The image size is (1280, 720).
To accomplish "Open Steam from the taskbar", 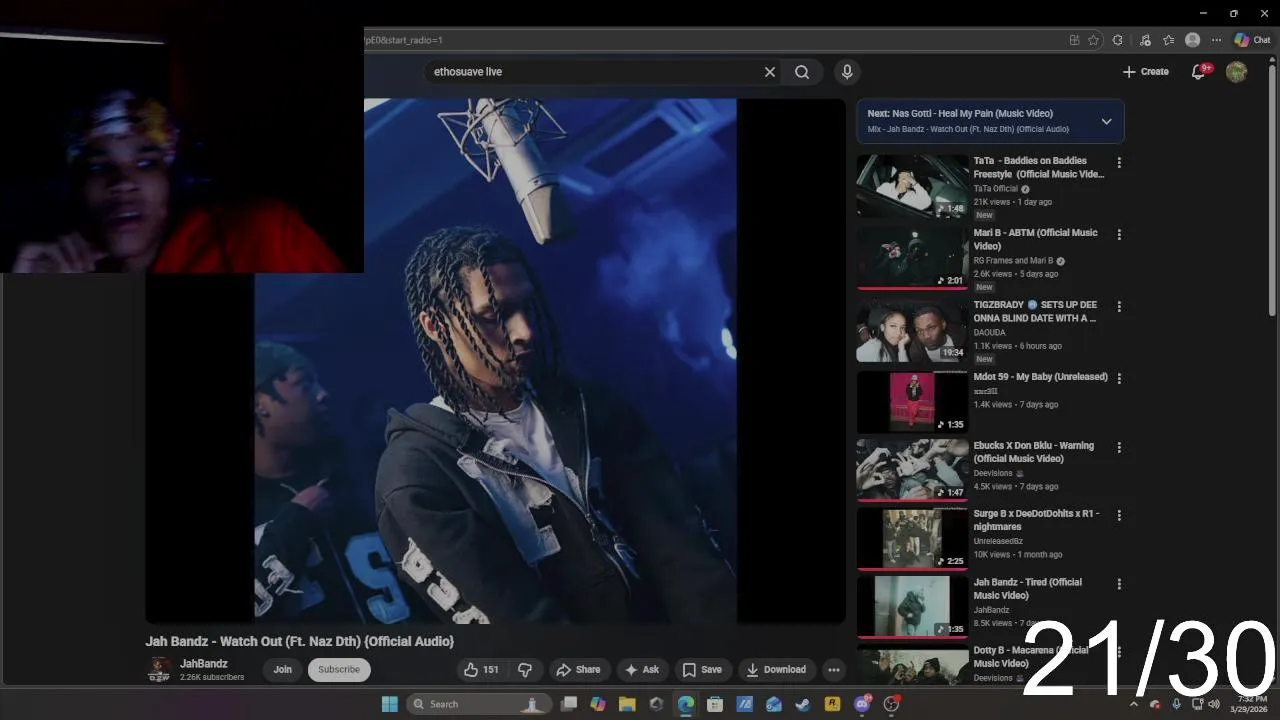I will 802,704.
